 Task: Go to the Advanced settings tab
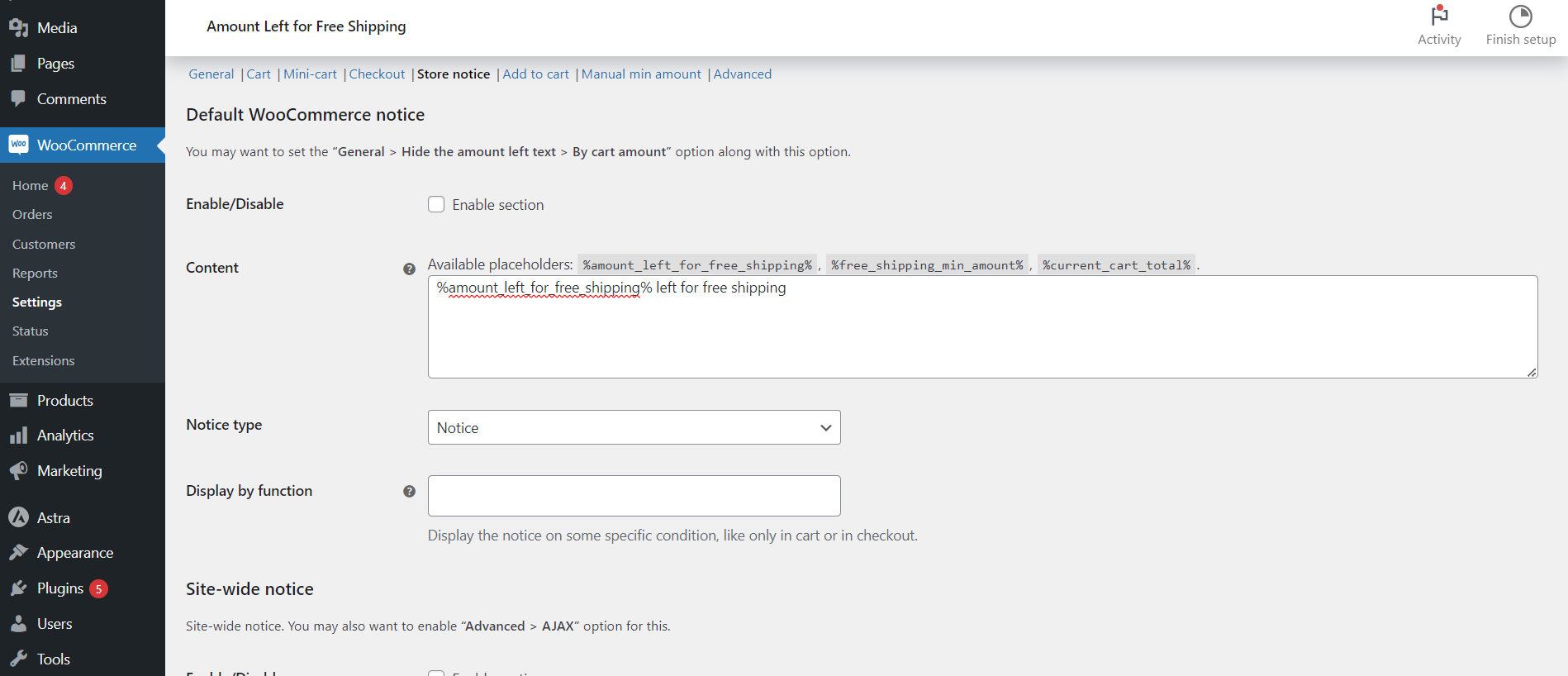pos(742,74)
